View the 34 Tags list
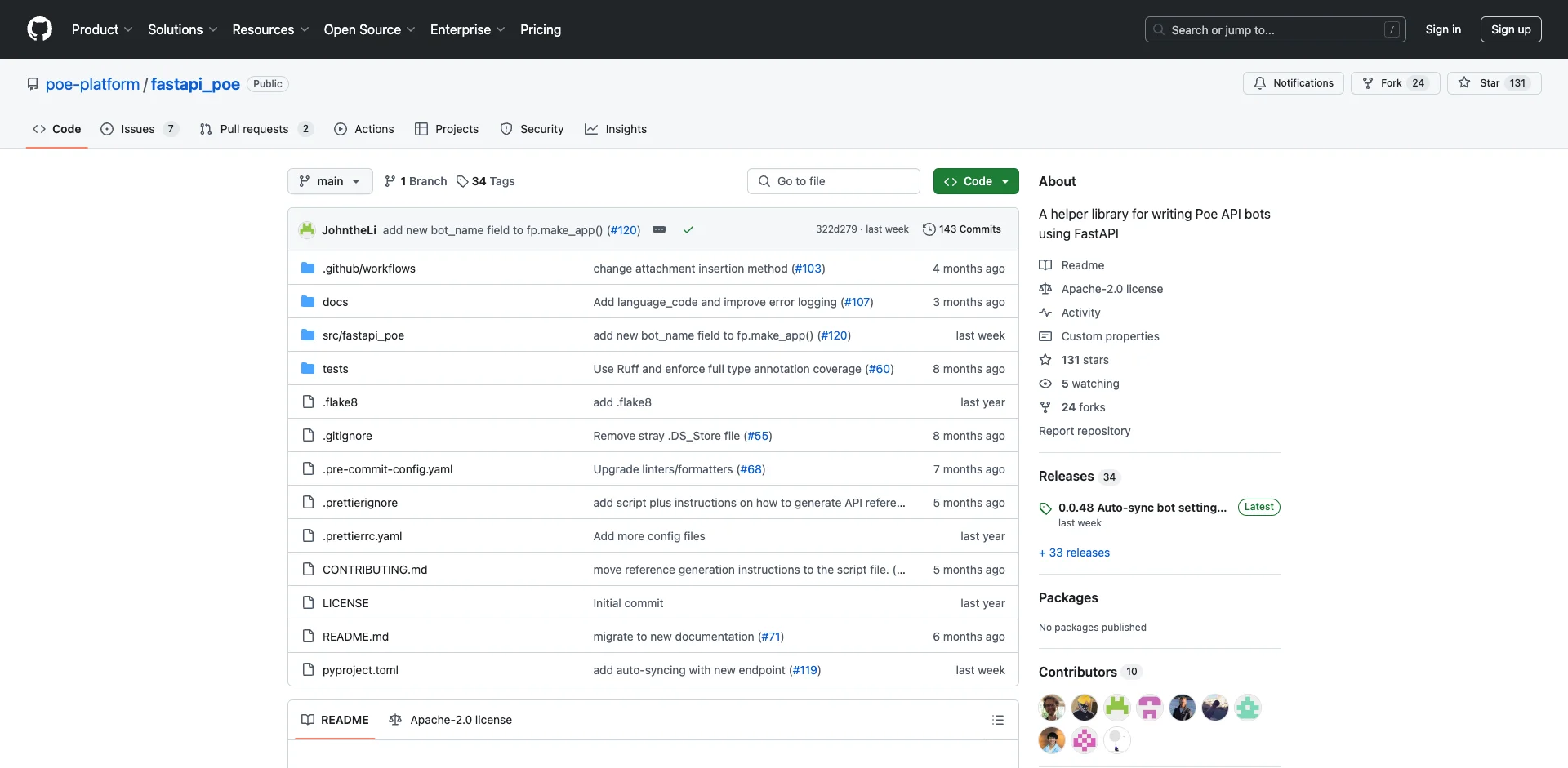 486,181
